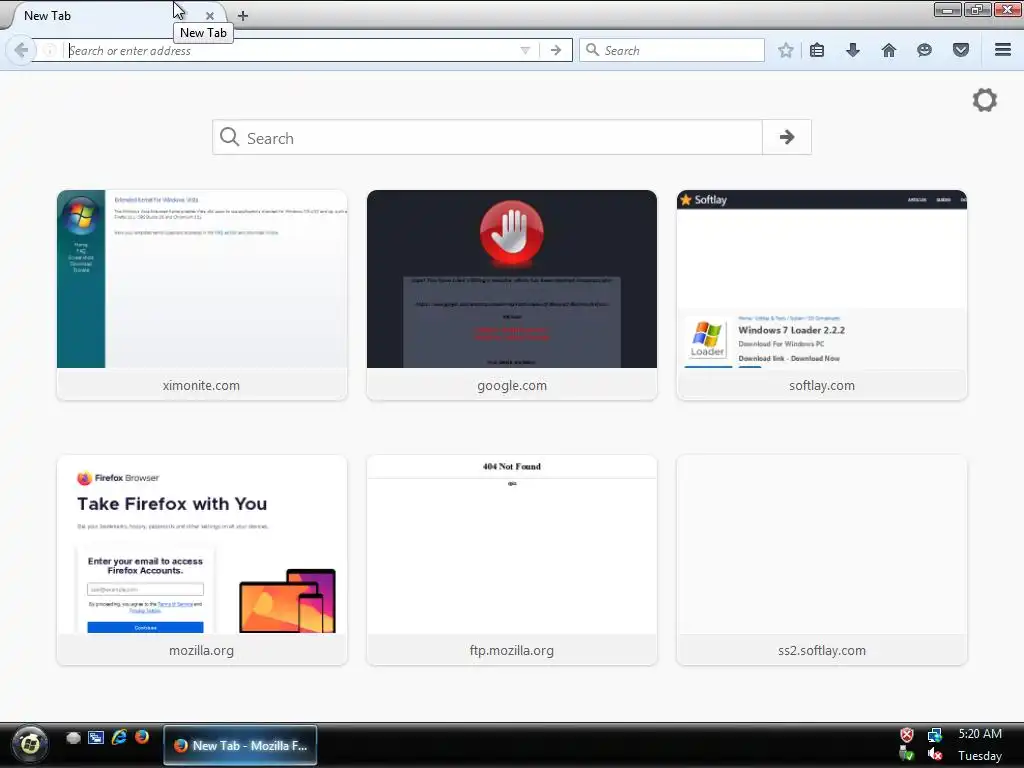
Task: Click the ss2.softlay.com label
Action: (x=822, y=650)
